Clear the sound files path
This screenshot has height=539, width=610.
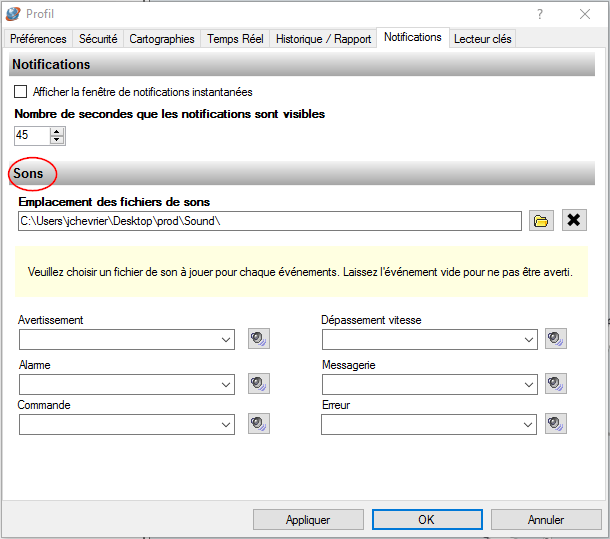pyautogui.click(x=574, y=221)
